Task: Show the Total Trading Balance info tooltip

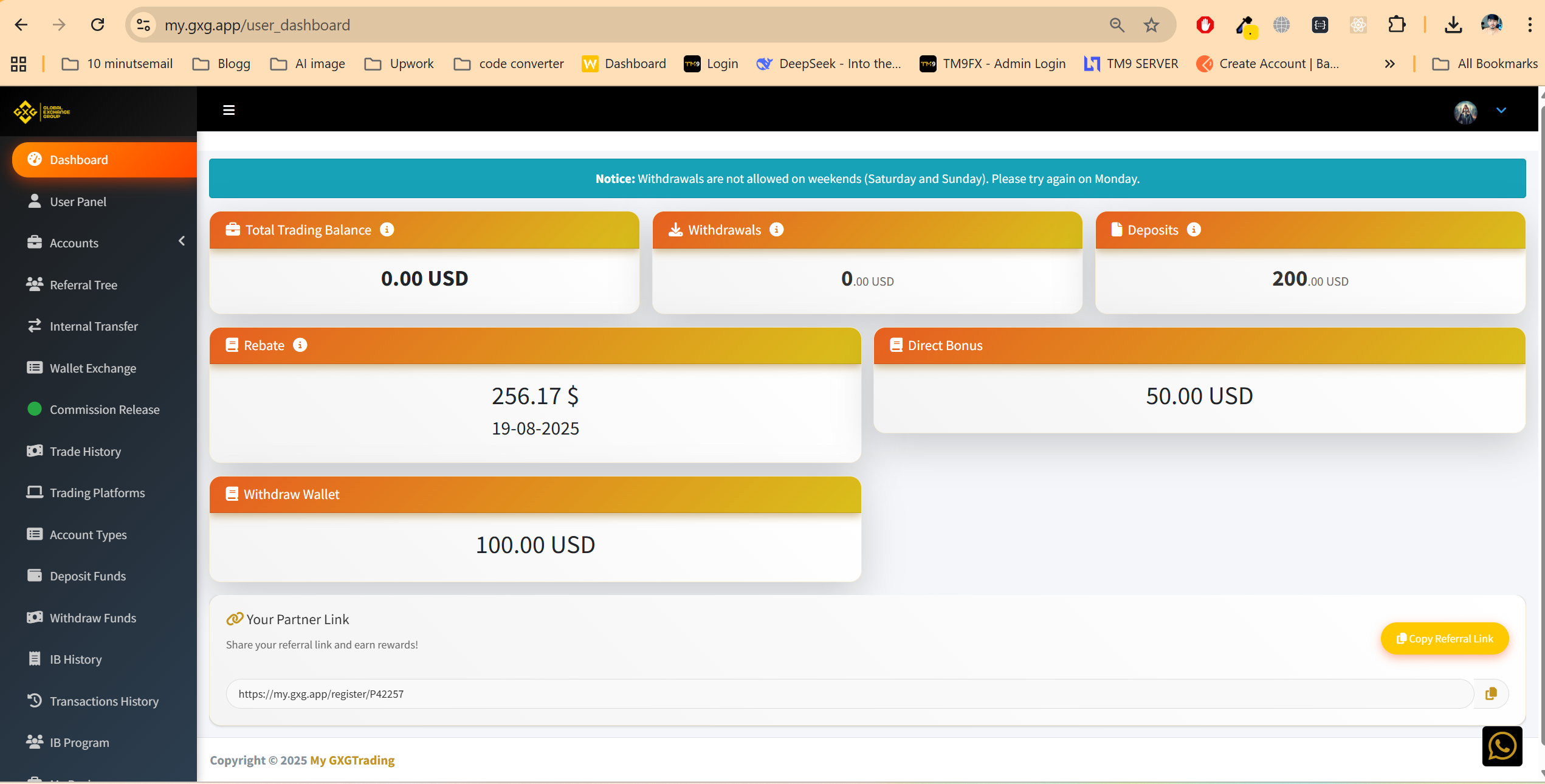Action: tap(387, 230)
